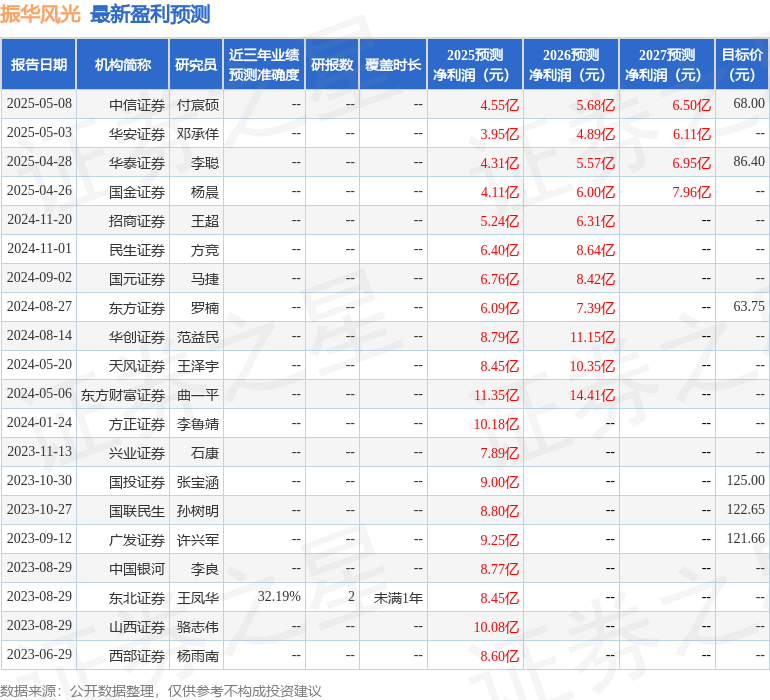Click researcher 马捷
This screenshot has width=770, height=700.
[x=205, y=279]
